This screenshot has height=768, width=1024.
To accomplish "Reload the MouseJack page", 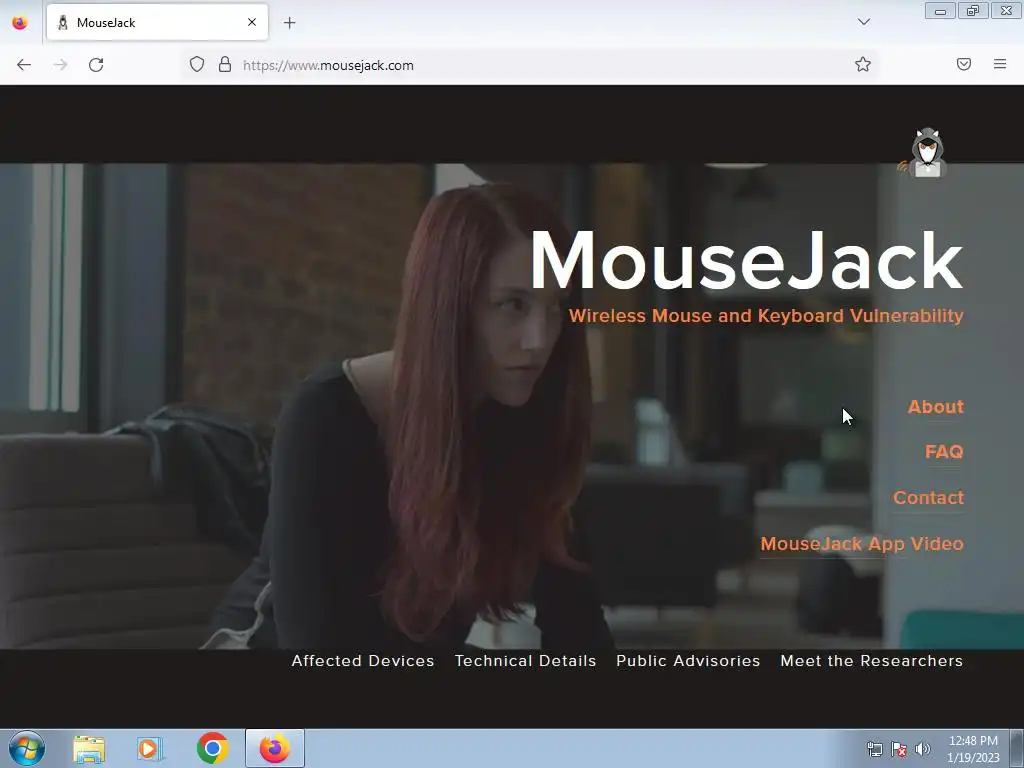I will (96, 65).
